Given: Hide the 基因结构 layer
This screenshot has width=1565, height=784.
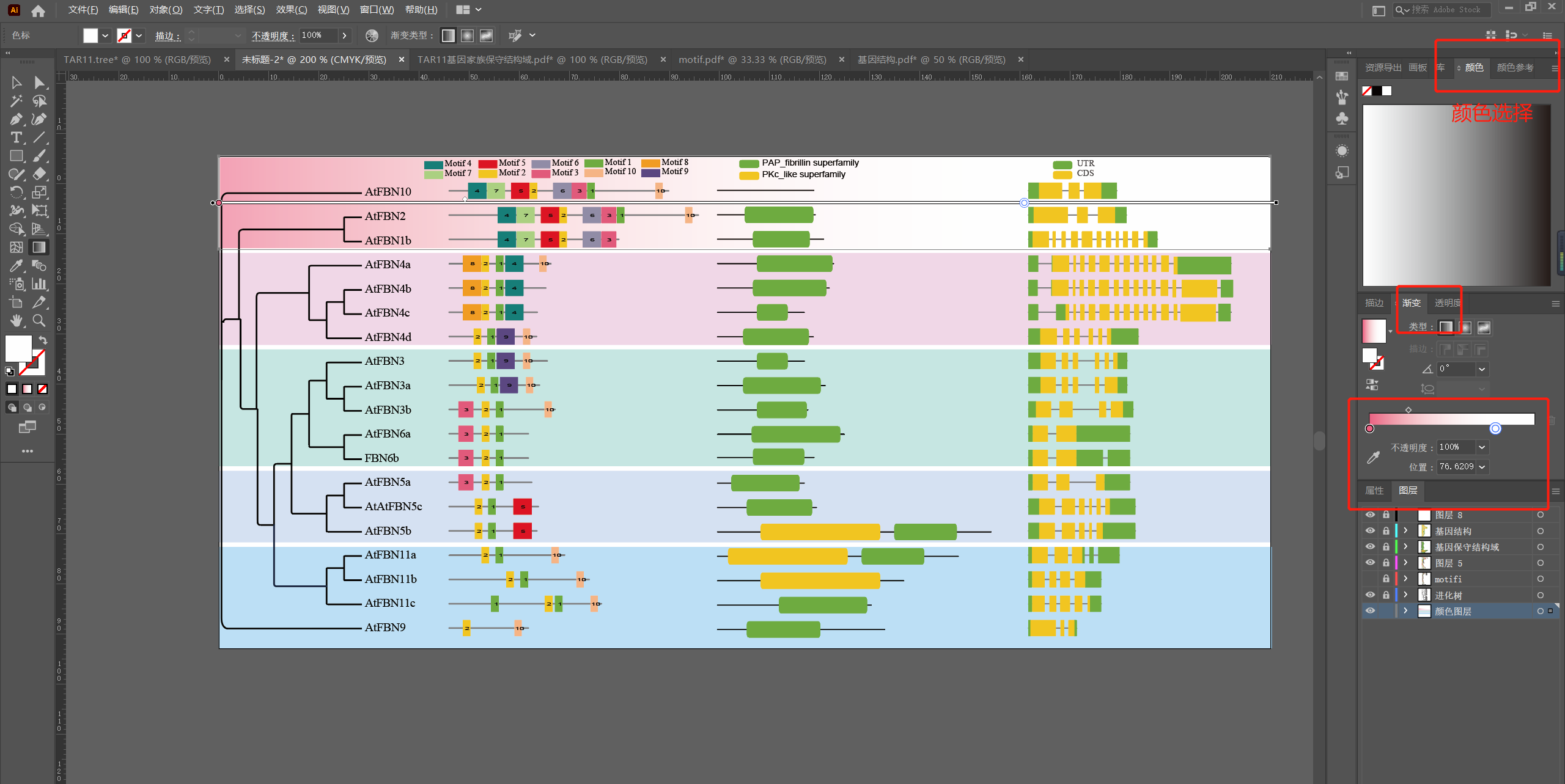Looking at the screenshot, I should click(x=1370, y=531).
